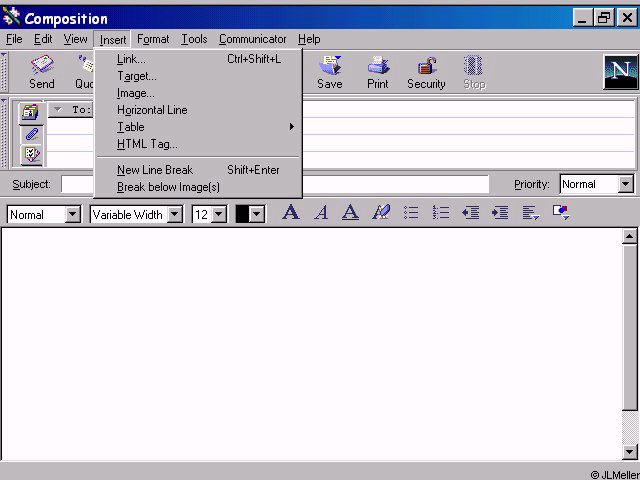The height and width of the screenshot is (480, 640).
Task: Open the font size 12 dropdown
Action: tap(219, 214)
